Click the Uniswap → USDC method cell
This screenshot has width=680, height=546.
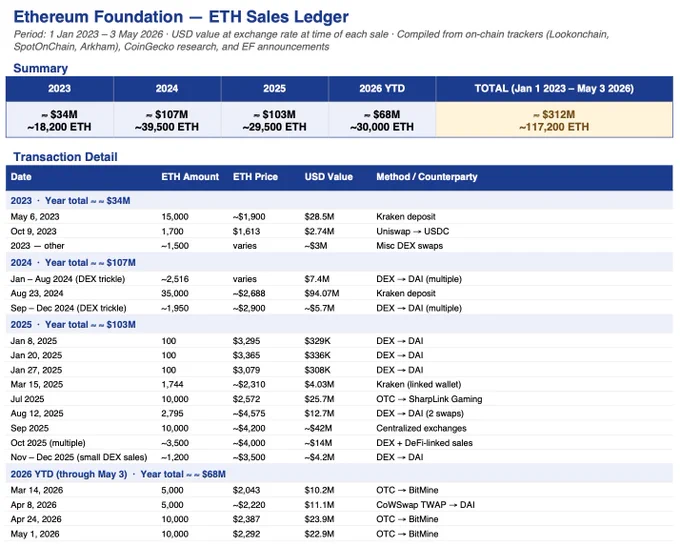point(412,232)
